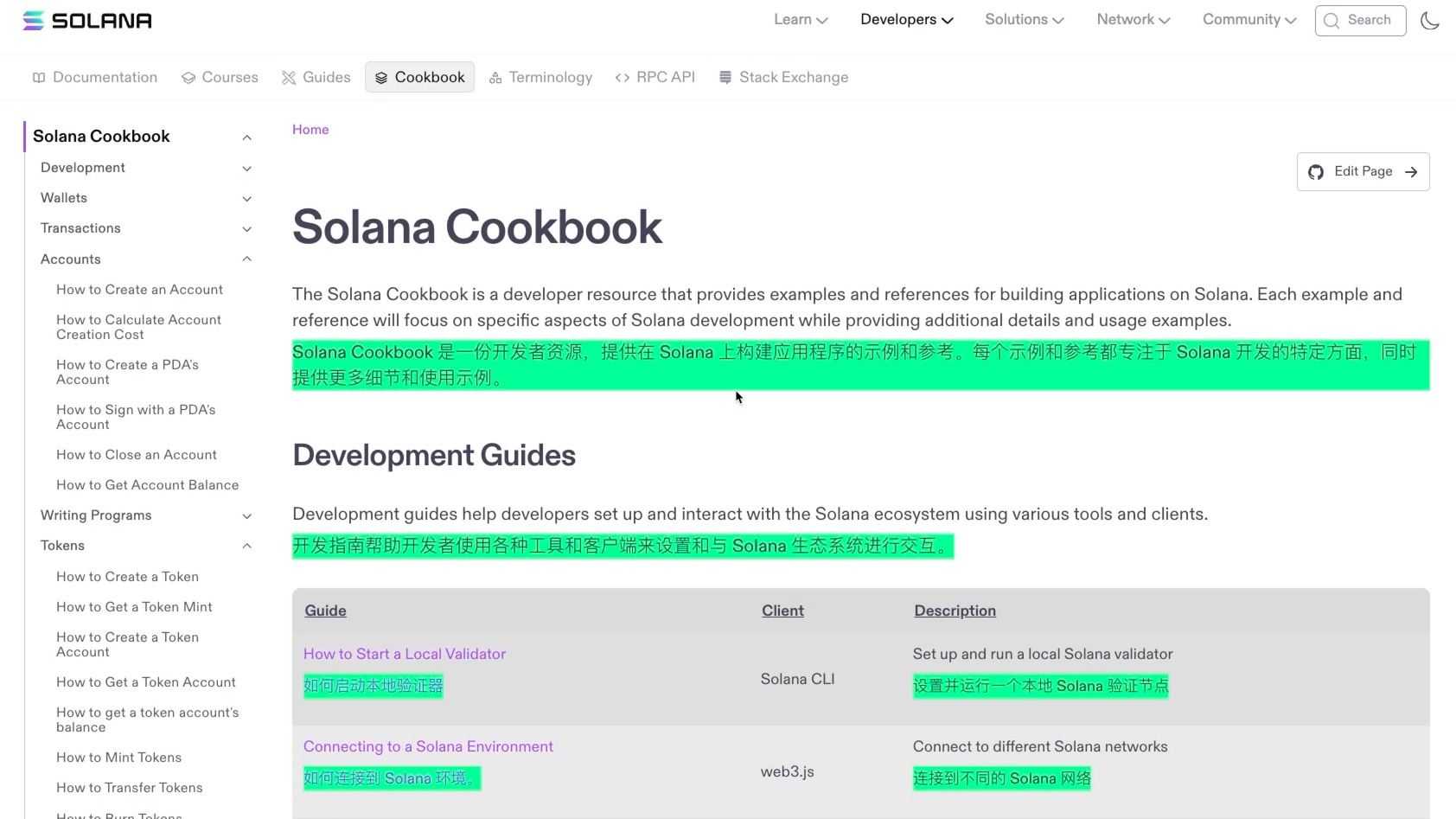Viewport: 1456px width, 819px height.
Task: Expand the Transactions sidebar section
Action: [247, 229]
